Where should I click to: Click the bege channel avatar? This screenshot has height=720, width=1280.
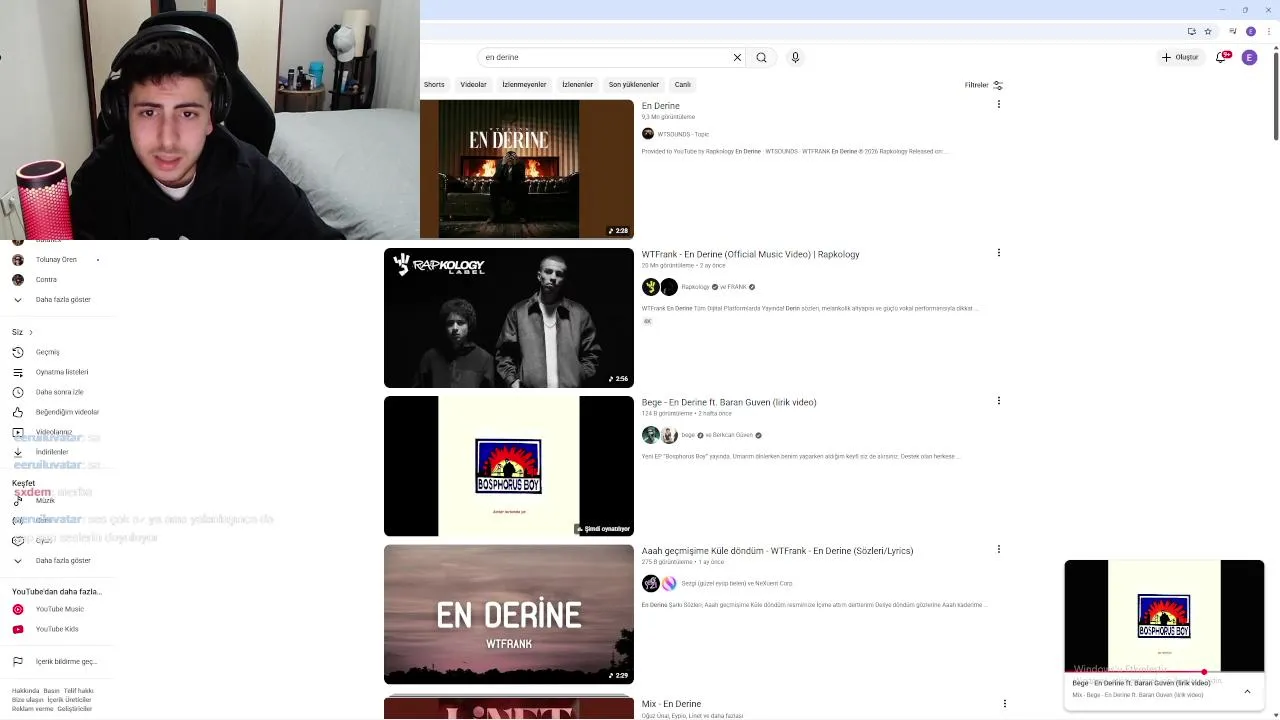(x=651, y=435)
